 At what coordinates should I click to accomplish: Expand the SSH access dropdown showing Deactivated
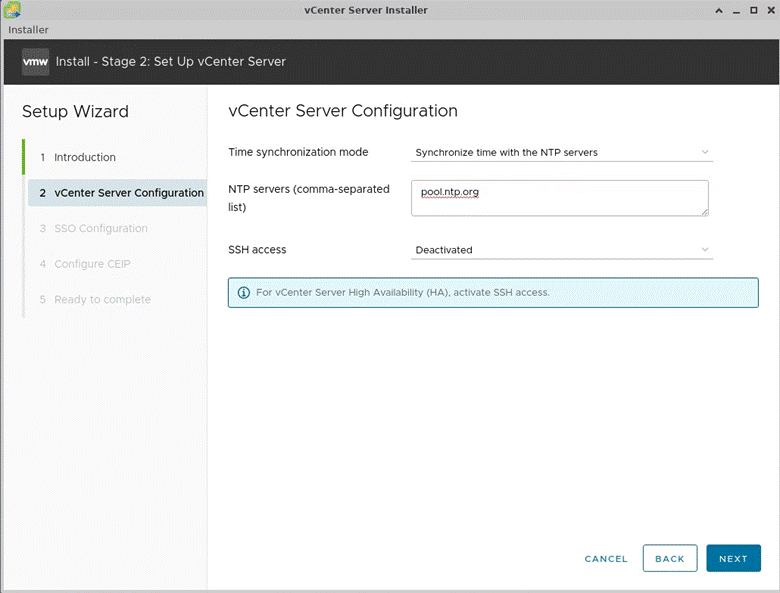(562, 250)
